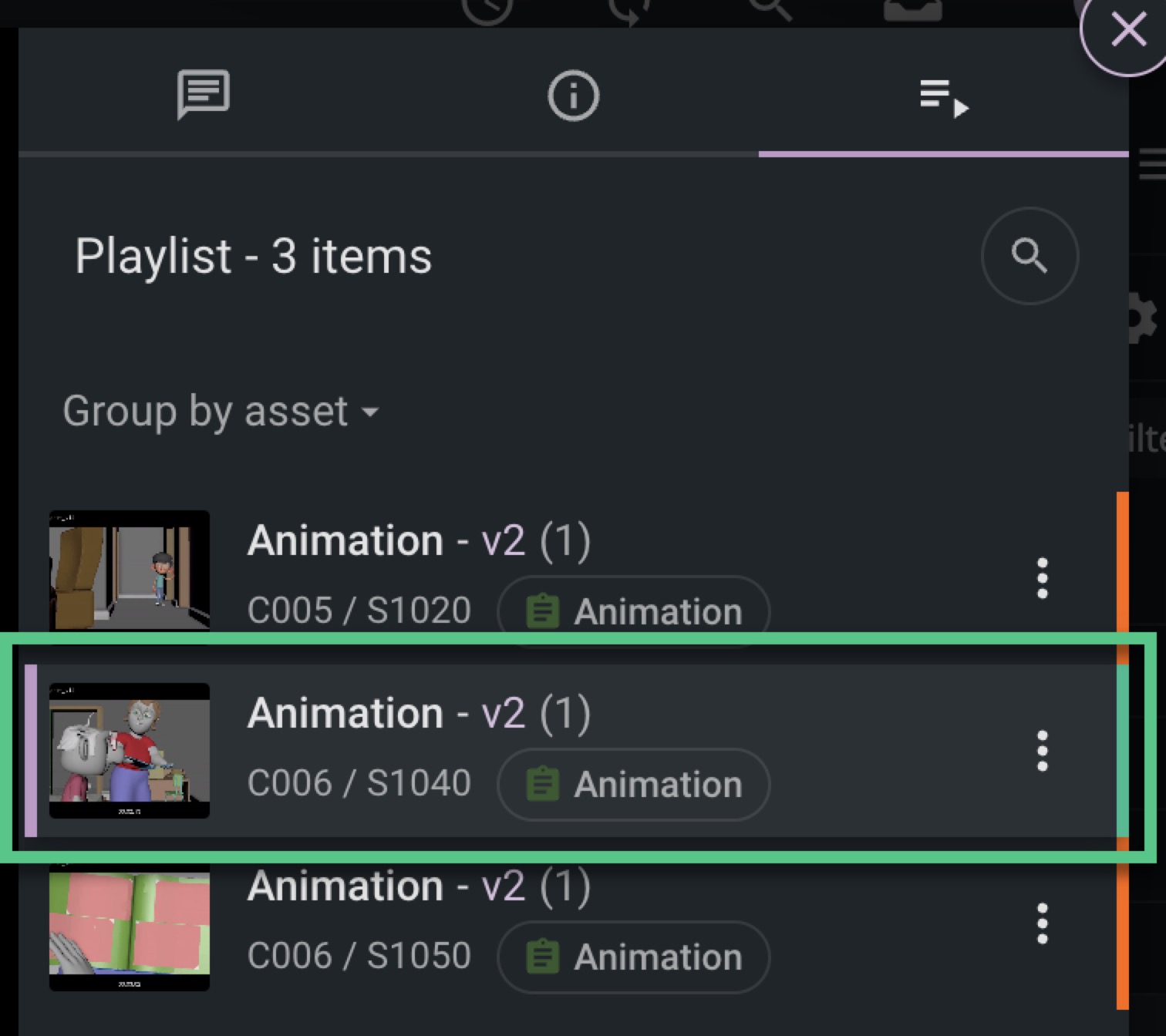Click the Animation tag on C006 / S1040
This screenshot has height=1036, width=1166.
pyautogui.click(x=634, y=785)
